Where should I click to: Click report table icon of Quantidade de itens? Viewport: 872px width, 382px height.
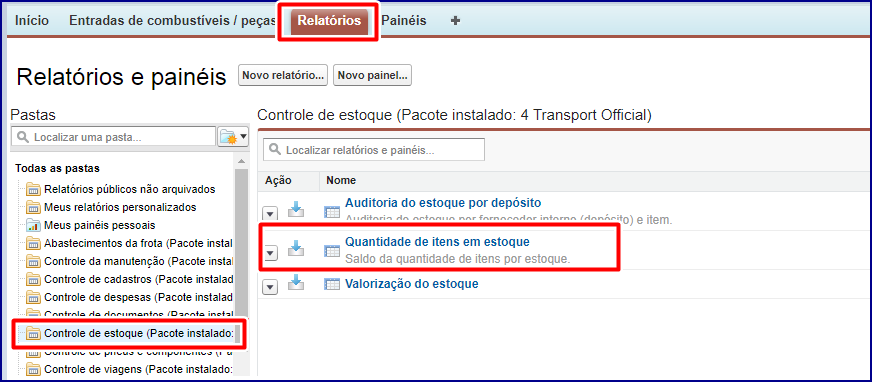(332, 251)
